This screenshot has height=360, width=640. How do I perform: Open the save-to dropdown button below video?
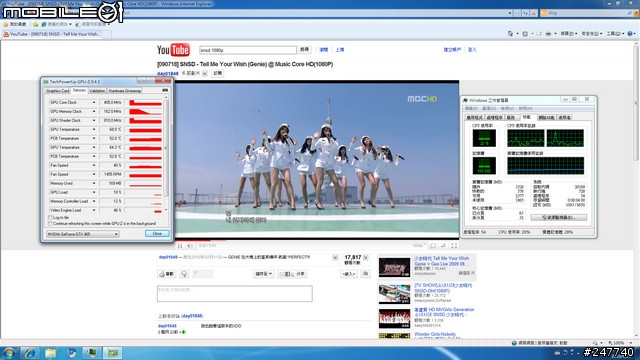click(x=264, y=274)
